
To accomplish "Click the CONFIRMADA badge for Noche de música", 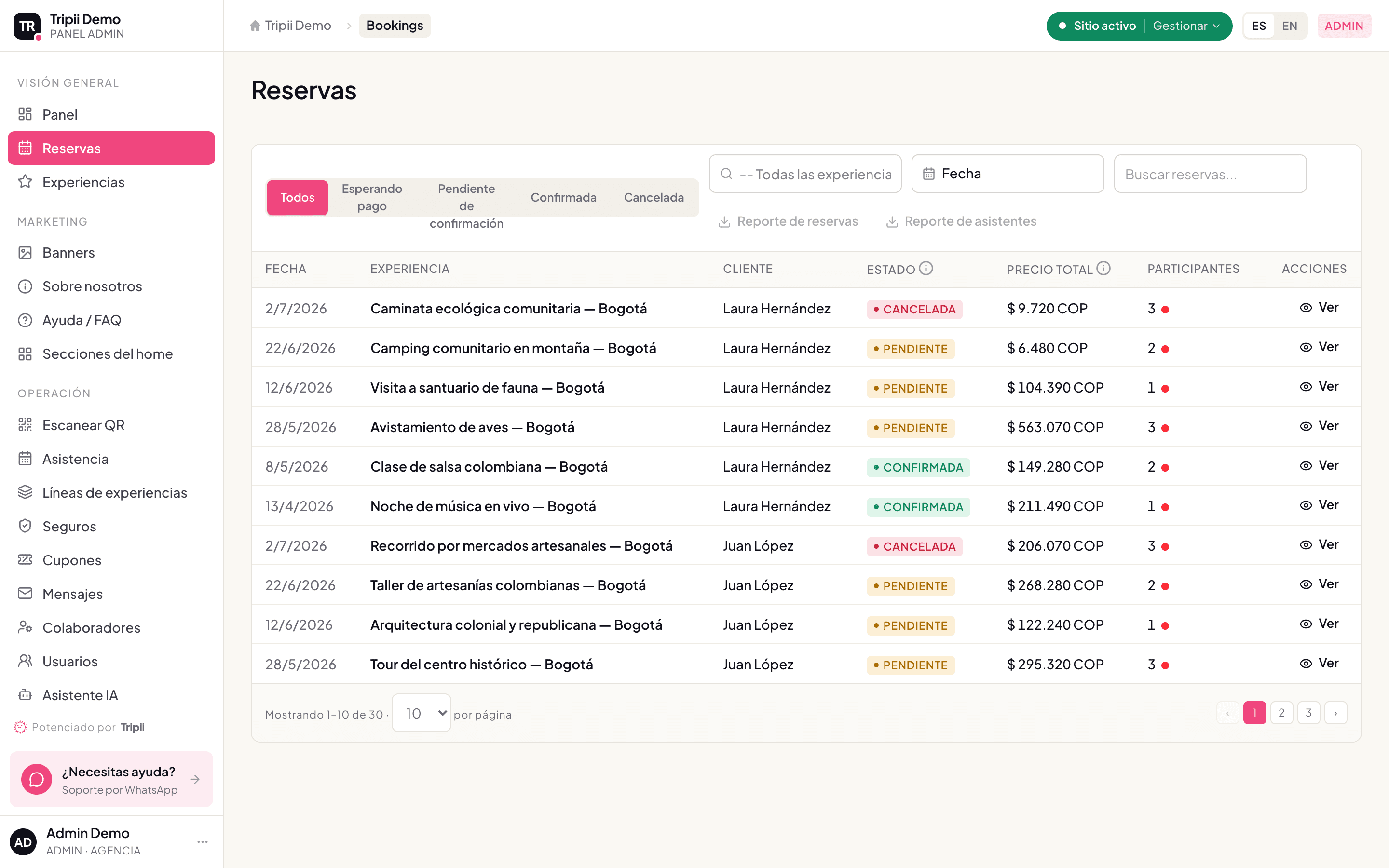I will click(x=918, y=507).
